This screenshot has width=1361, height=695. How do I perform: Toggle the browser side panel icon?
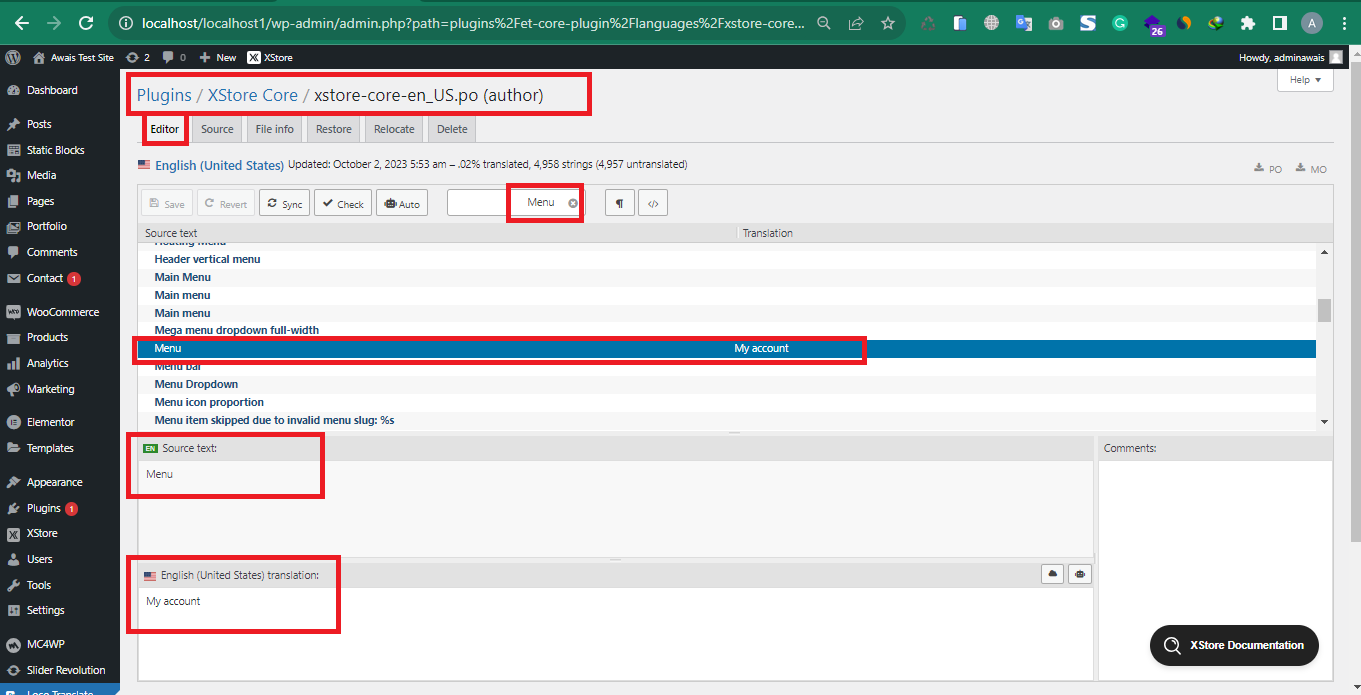1279,23
